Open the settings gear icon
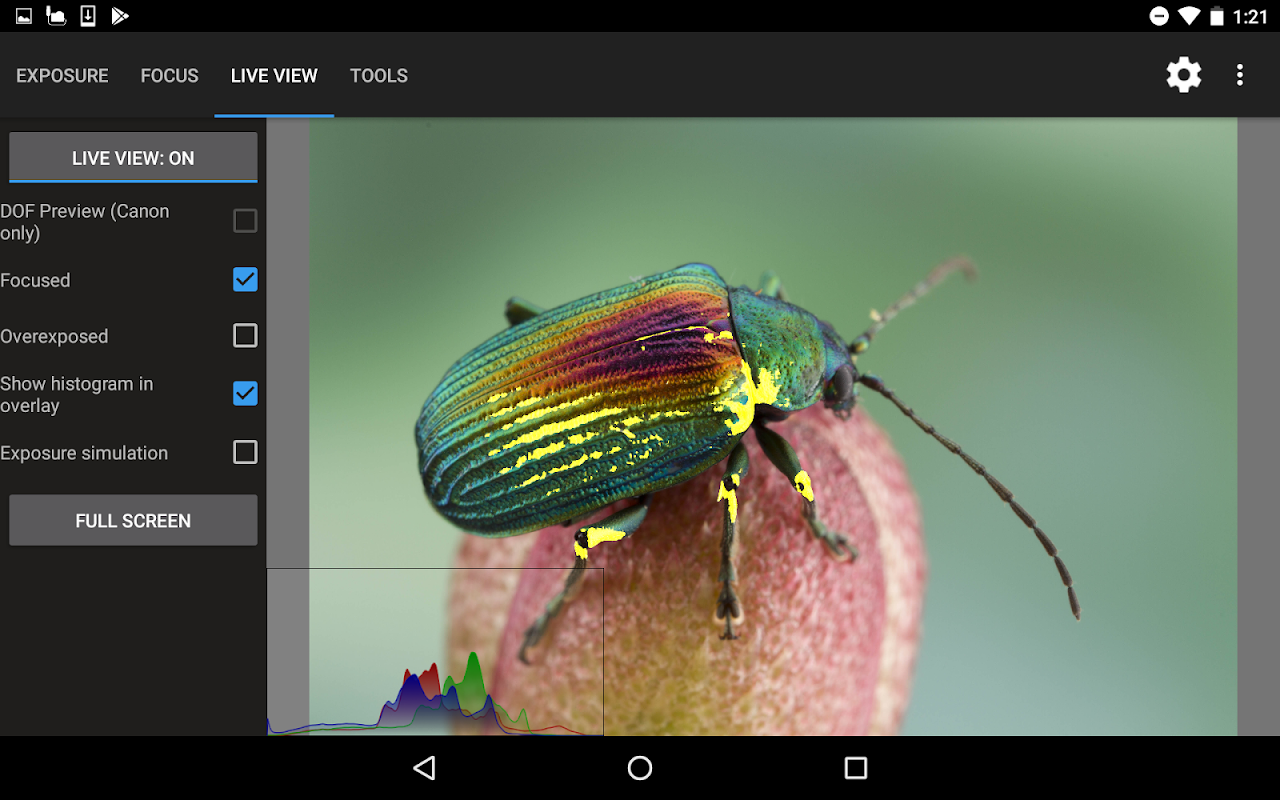This screenshot has height=800, width=1280. tap(1183, 75)
